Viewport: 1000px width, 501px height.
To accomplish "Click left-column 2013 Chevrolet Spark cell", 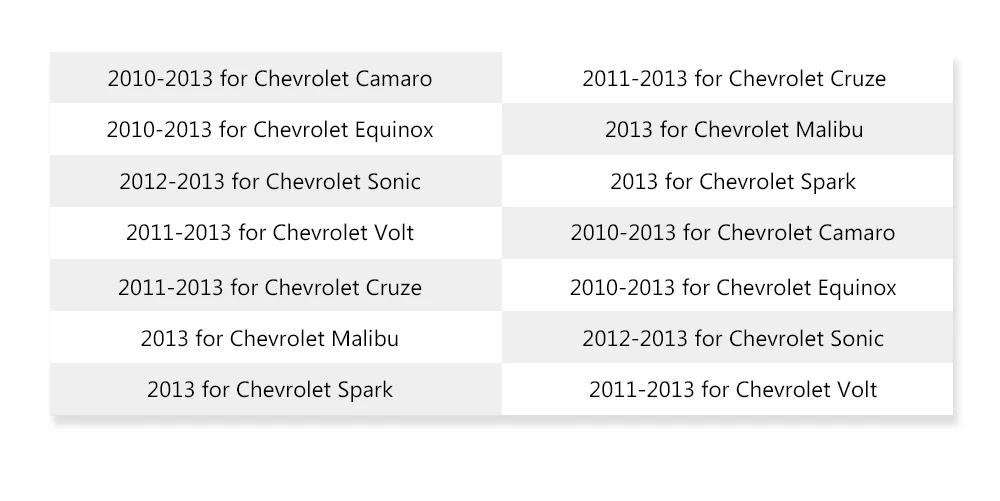I will [276, 389].
